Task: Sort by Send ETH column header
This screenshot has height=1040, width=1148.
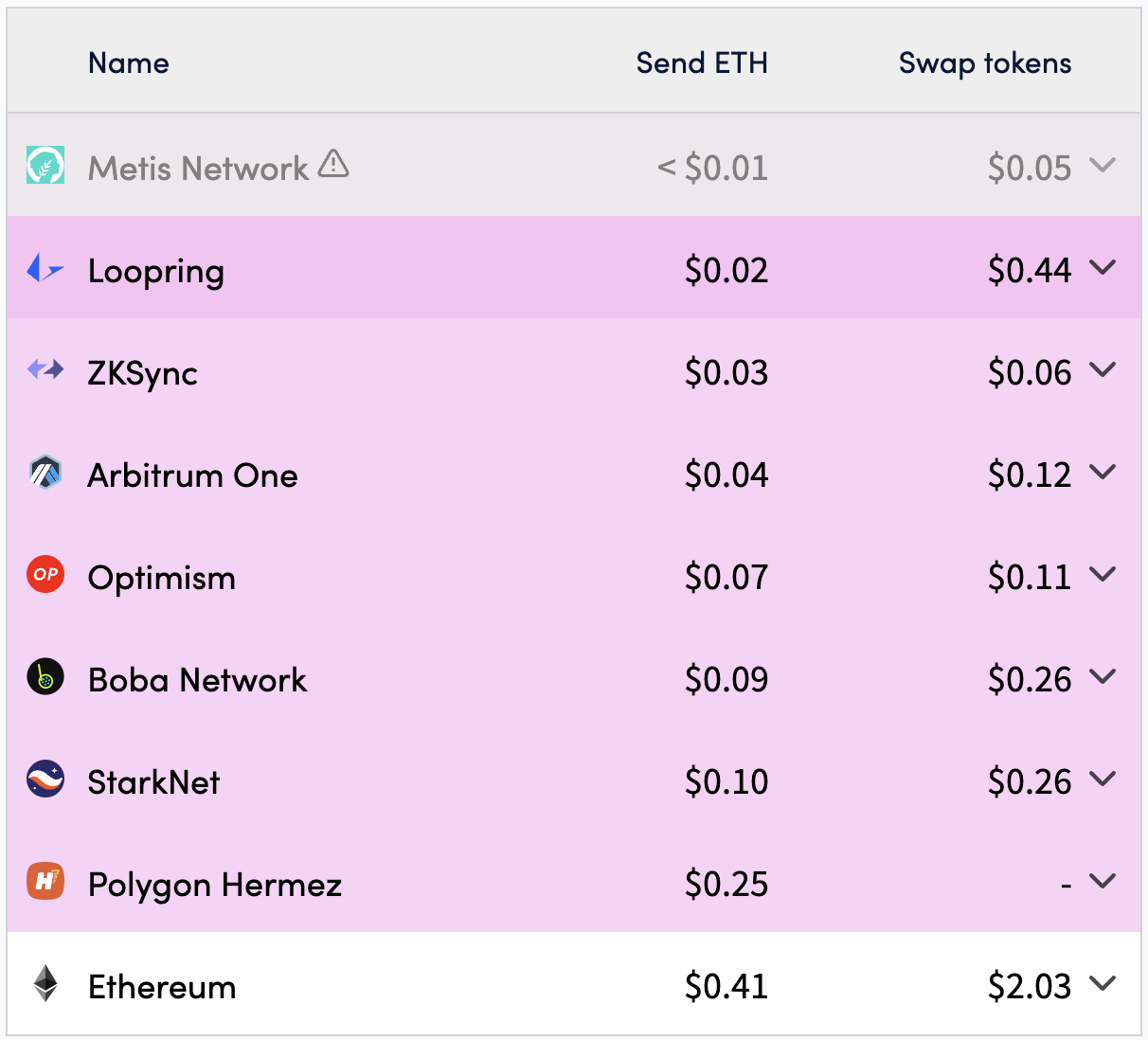Action: (x=702, y=63)
